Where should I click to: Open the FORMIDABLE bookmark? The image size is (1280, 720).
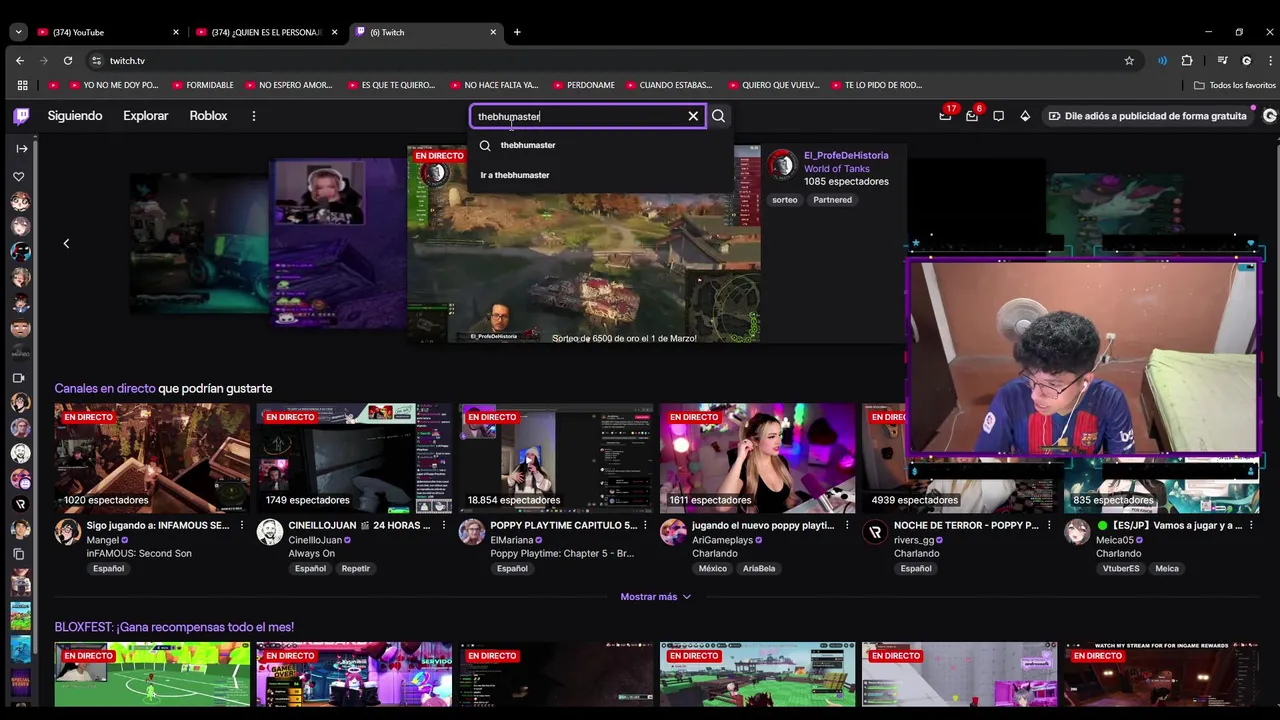point(201,85)
